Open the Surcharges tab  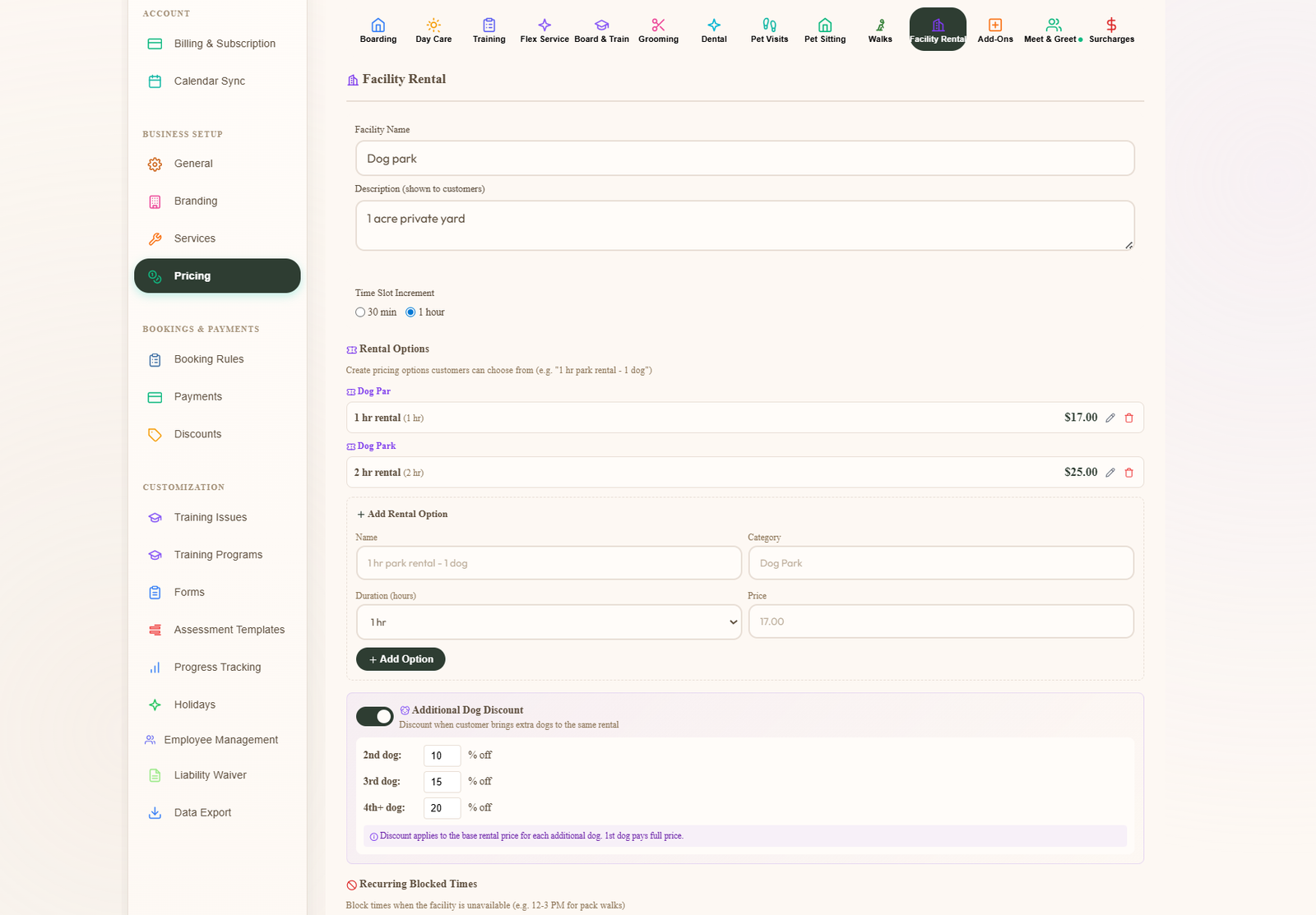[1111, 30]
